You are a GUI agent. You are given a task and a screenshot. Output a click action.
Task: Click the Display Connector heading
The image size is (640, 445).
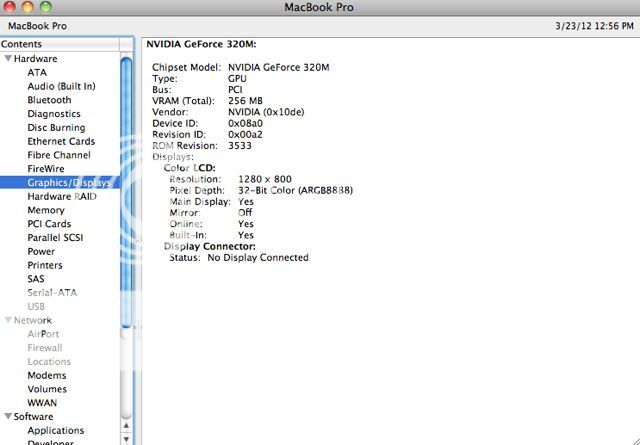pyautogui.click(x=209, y=247)
